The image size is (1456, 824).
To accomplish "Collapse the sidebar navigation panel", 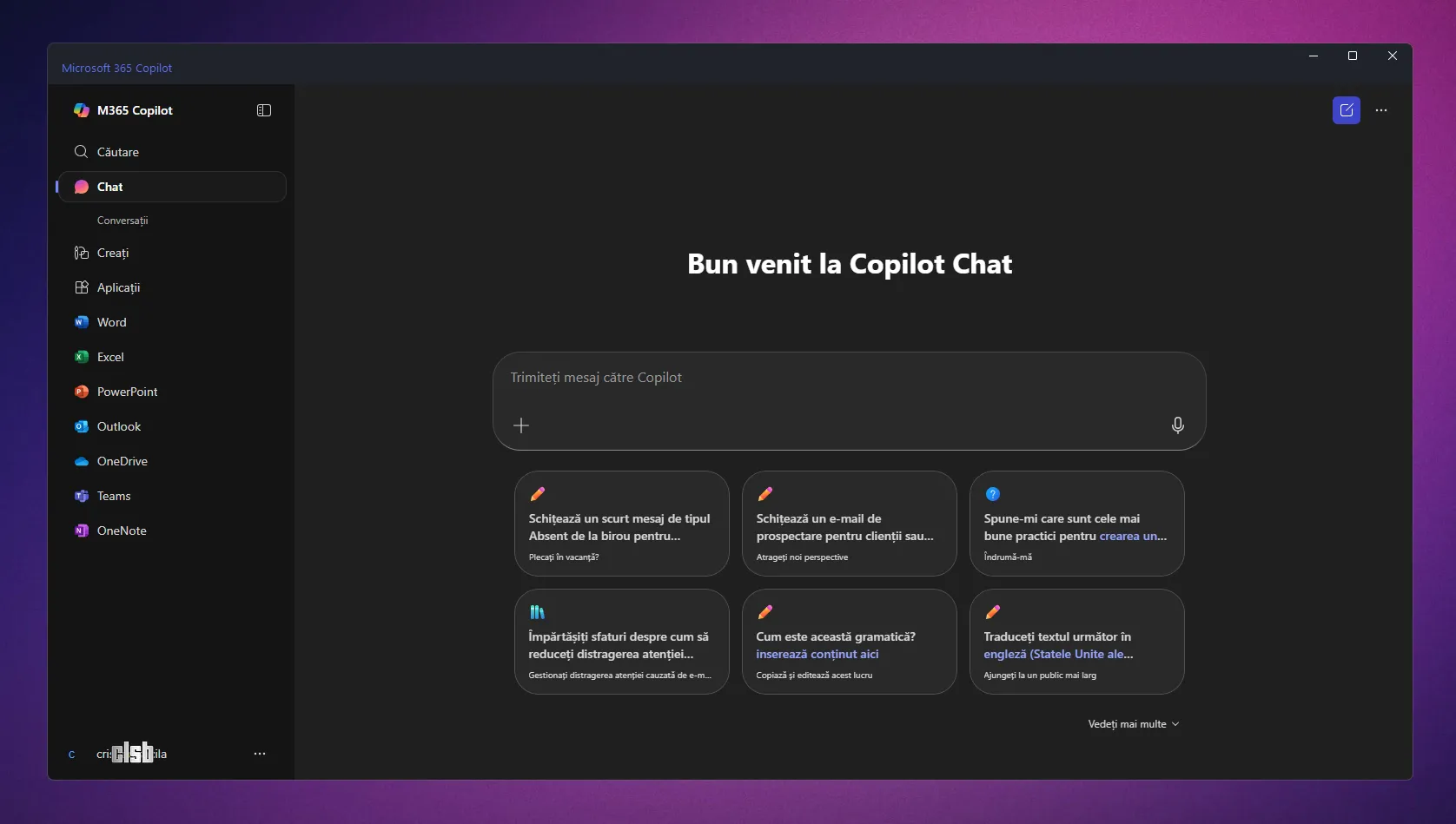I will click(x=264, y=110).
